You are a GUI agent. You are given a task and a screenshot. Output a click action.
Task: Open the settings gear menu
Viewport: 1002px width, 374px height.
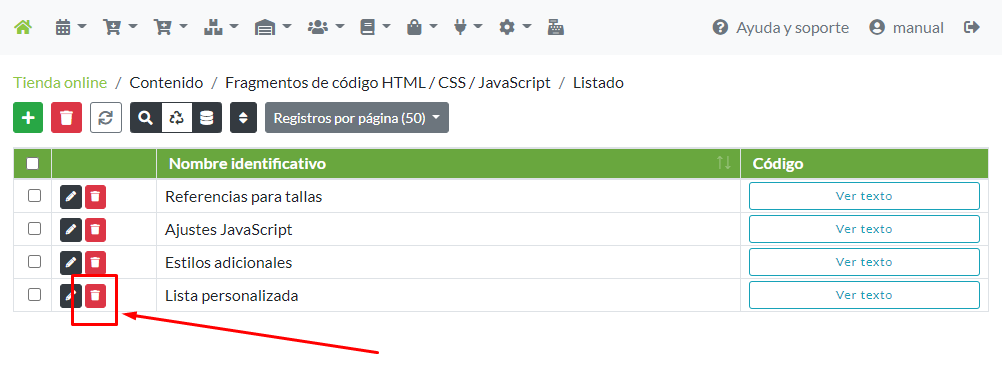coord(515,27)
